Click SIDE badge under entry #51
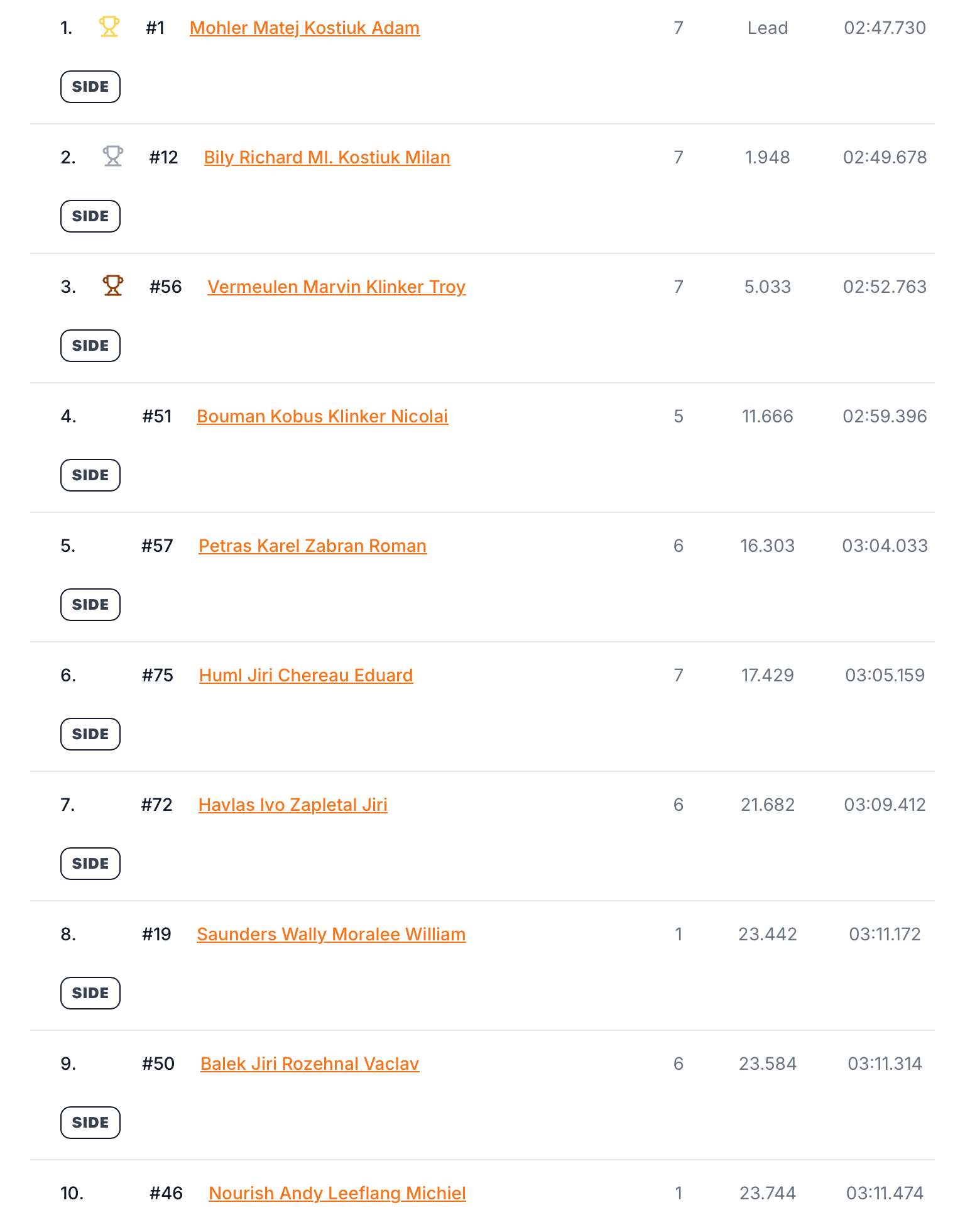The height and width of the screenshot is (1232, 965). tap(90, 475)
